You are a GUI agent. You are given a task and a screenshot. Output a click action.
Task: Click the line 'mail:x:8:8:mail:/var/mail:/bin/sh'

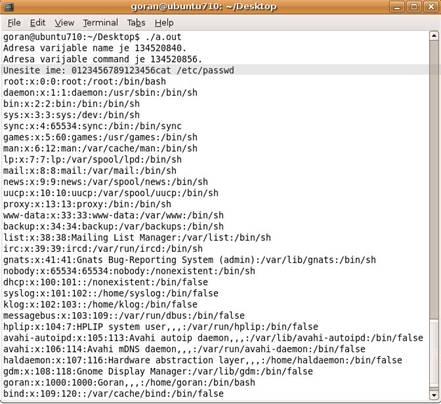coord(90,171)
